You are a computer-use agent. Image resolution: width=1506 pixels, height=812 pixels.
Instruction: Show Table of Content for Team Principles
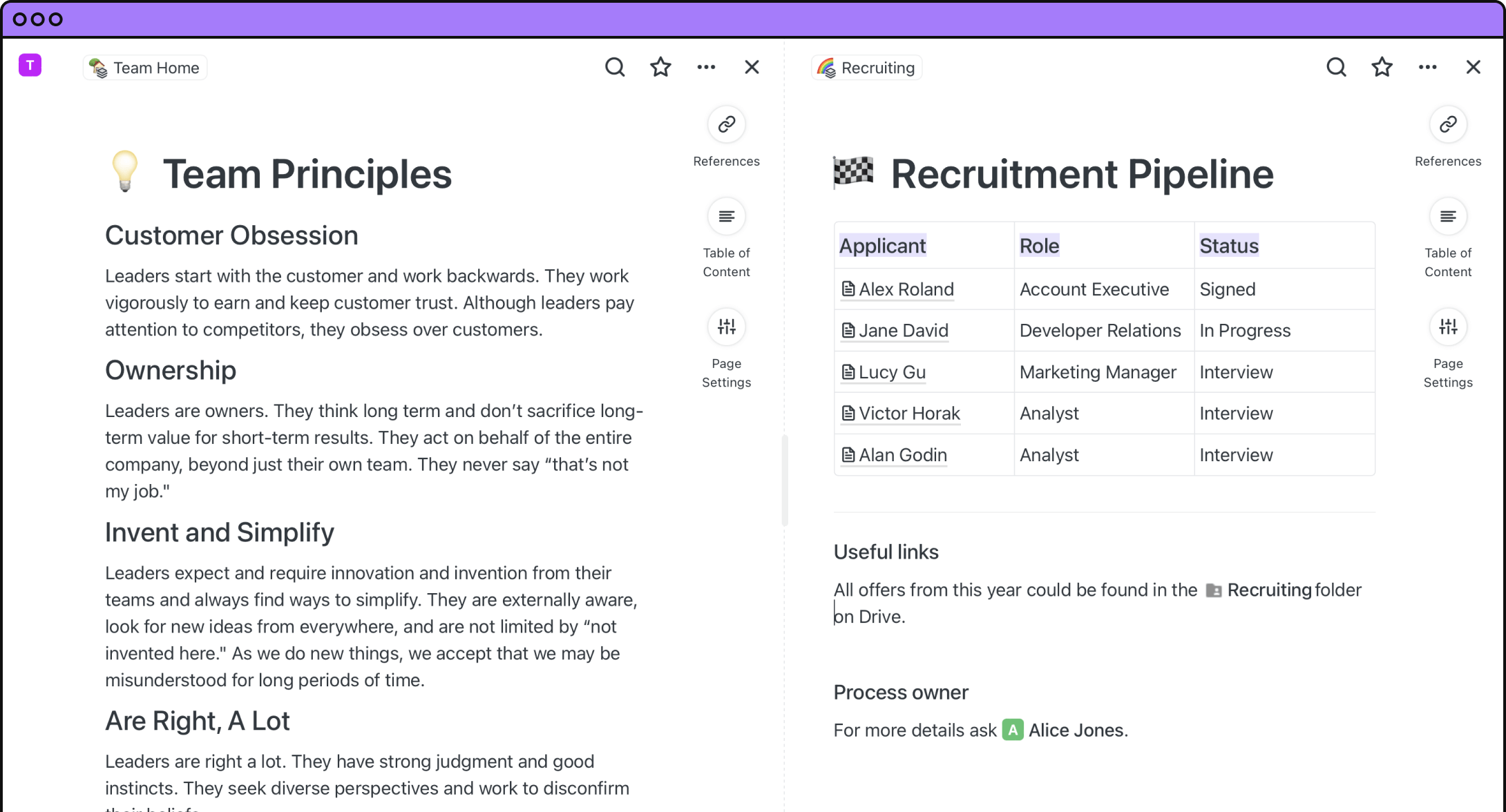click(726, 217)
